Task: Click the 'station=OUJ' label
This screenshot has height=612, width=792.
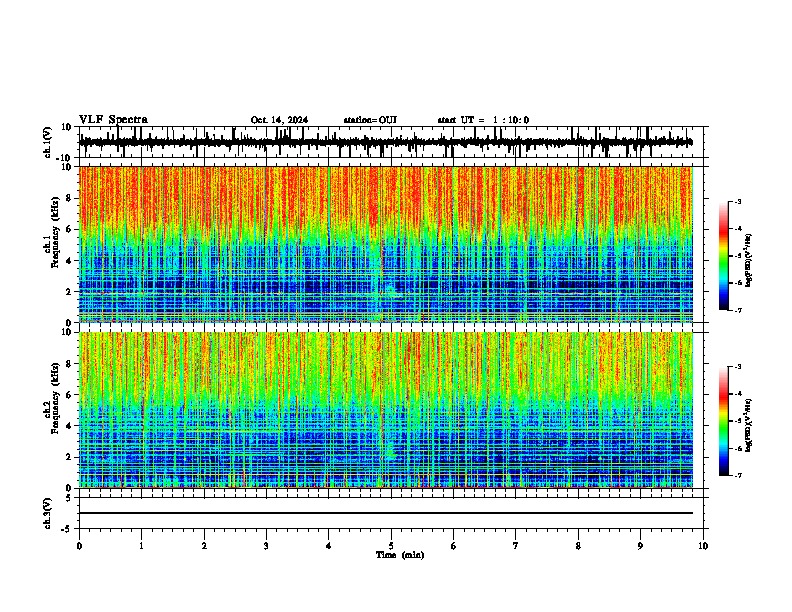Action: tap(370, 120)
